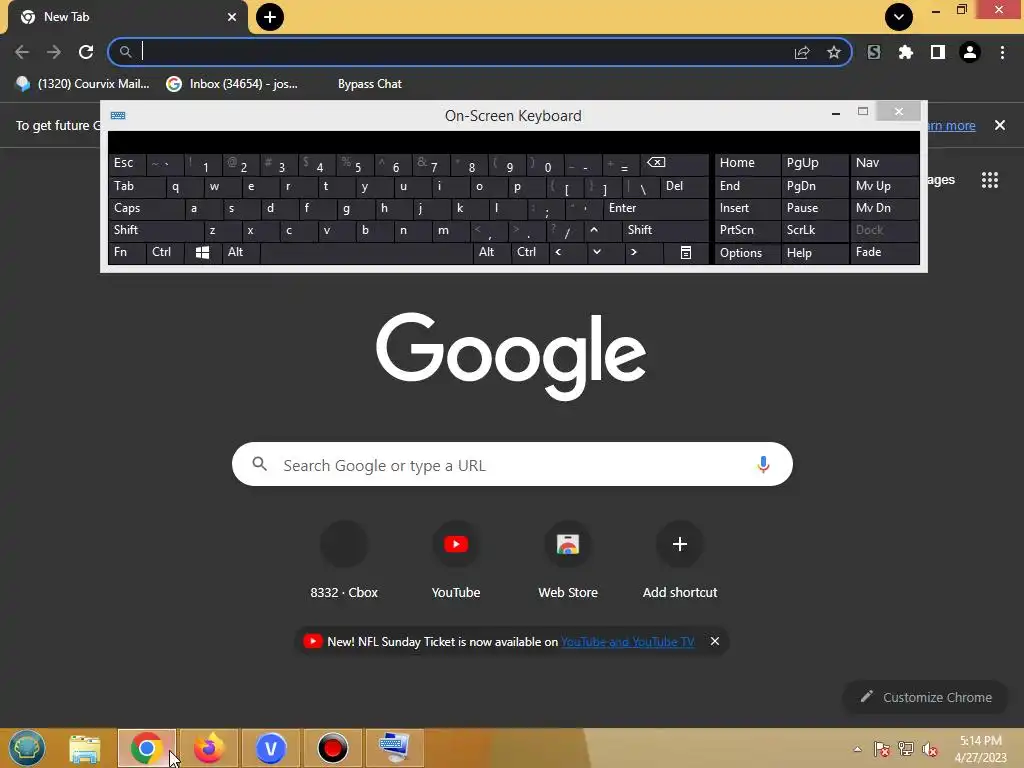This screenshot has height=768, width=1024.
Task: Click the down arrow key on keyboard
Action: point(605,253)
